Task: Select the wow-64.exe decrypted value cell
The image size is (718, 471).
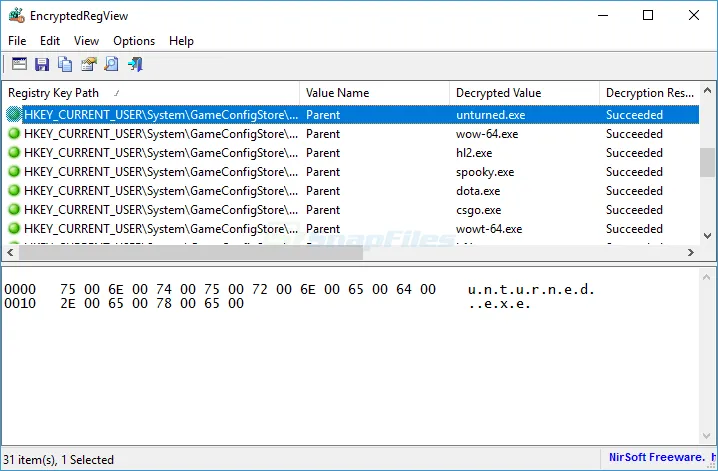Action: coord(487,134)
